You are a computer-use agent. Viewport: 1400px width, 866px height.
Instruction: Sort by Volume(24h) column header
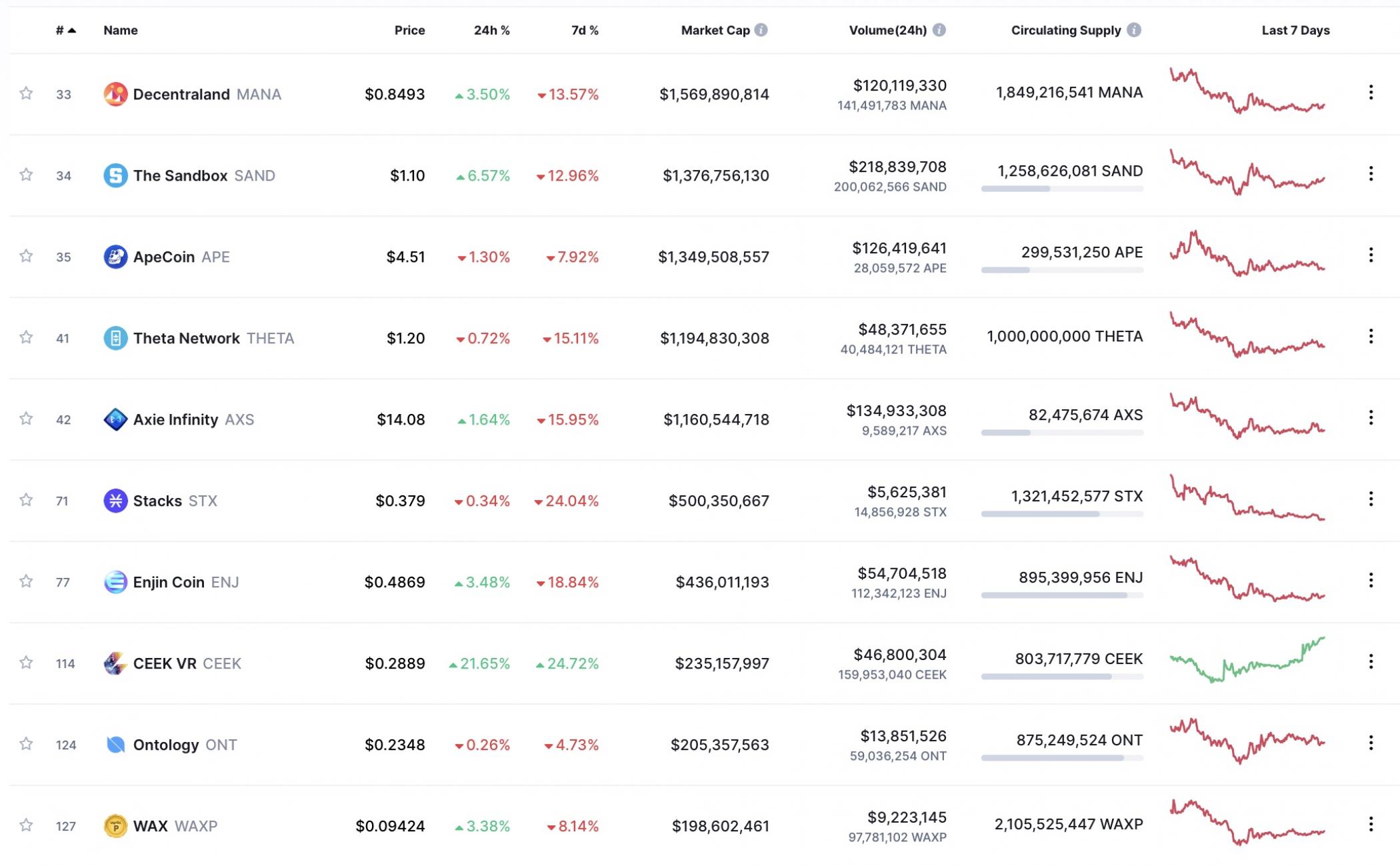tap(888, 30)
